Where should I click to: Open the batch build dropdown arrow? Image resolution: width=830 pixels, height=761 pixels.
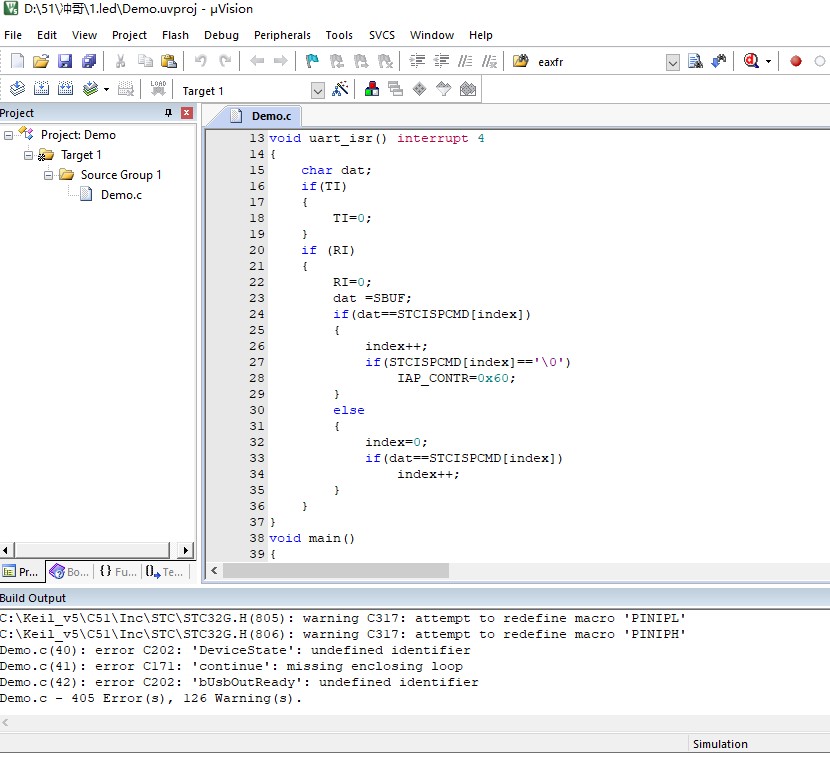[106, 89]
